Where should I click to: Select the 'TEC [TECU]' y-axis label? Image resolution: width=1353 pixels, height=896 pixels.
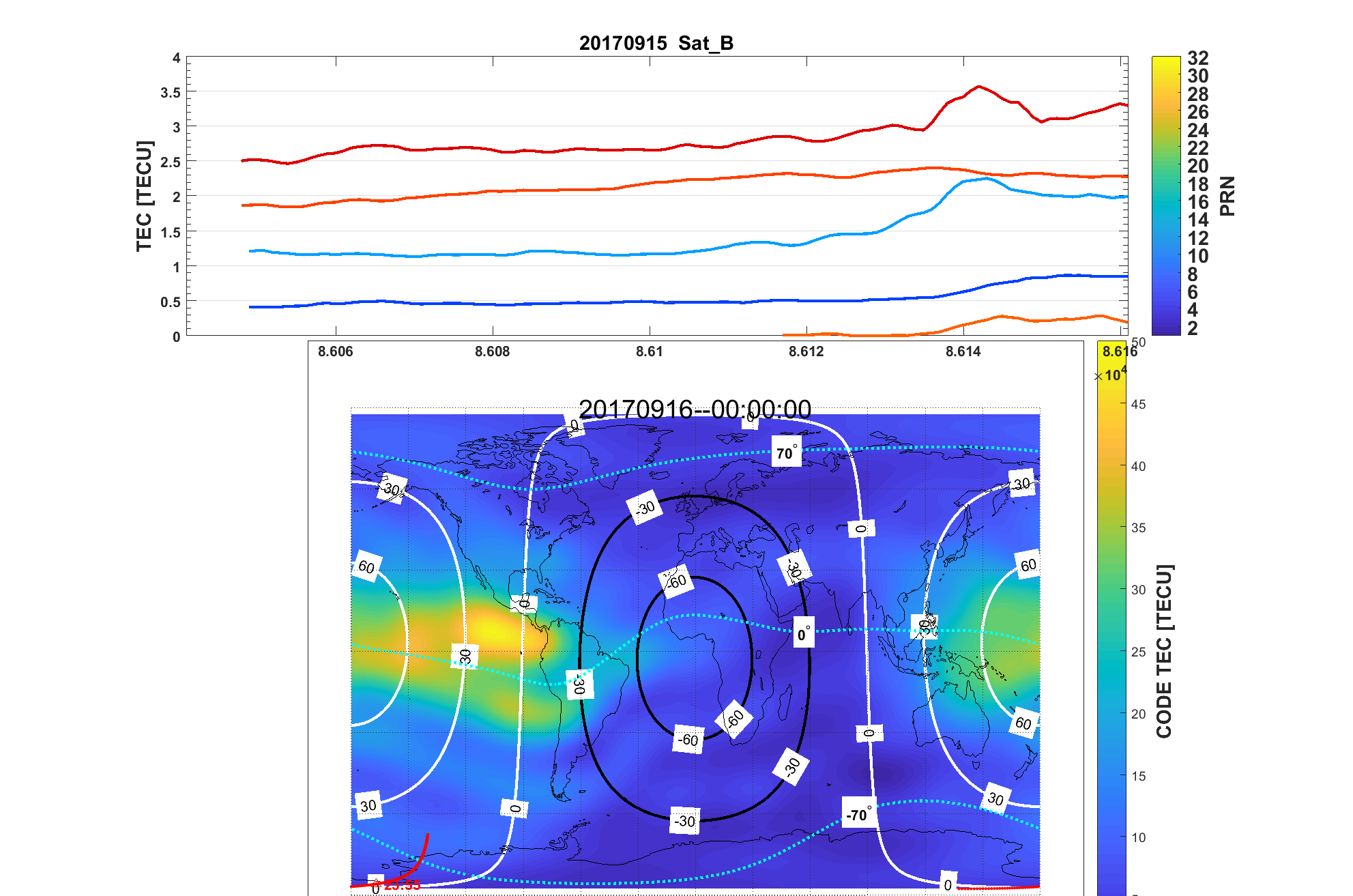click(x=144, y=197)
